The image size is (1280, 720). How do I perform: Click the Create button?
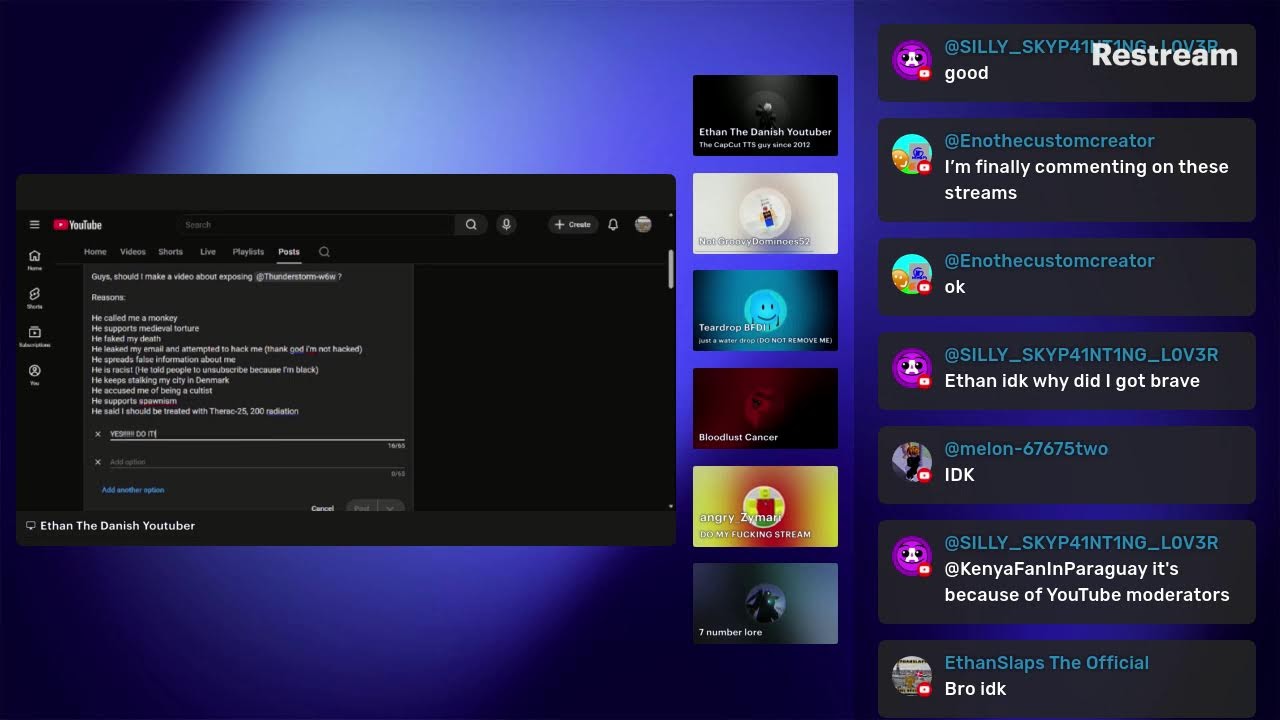coord(573,225)
